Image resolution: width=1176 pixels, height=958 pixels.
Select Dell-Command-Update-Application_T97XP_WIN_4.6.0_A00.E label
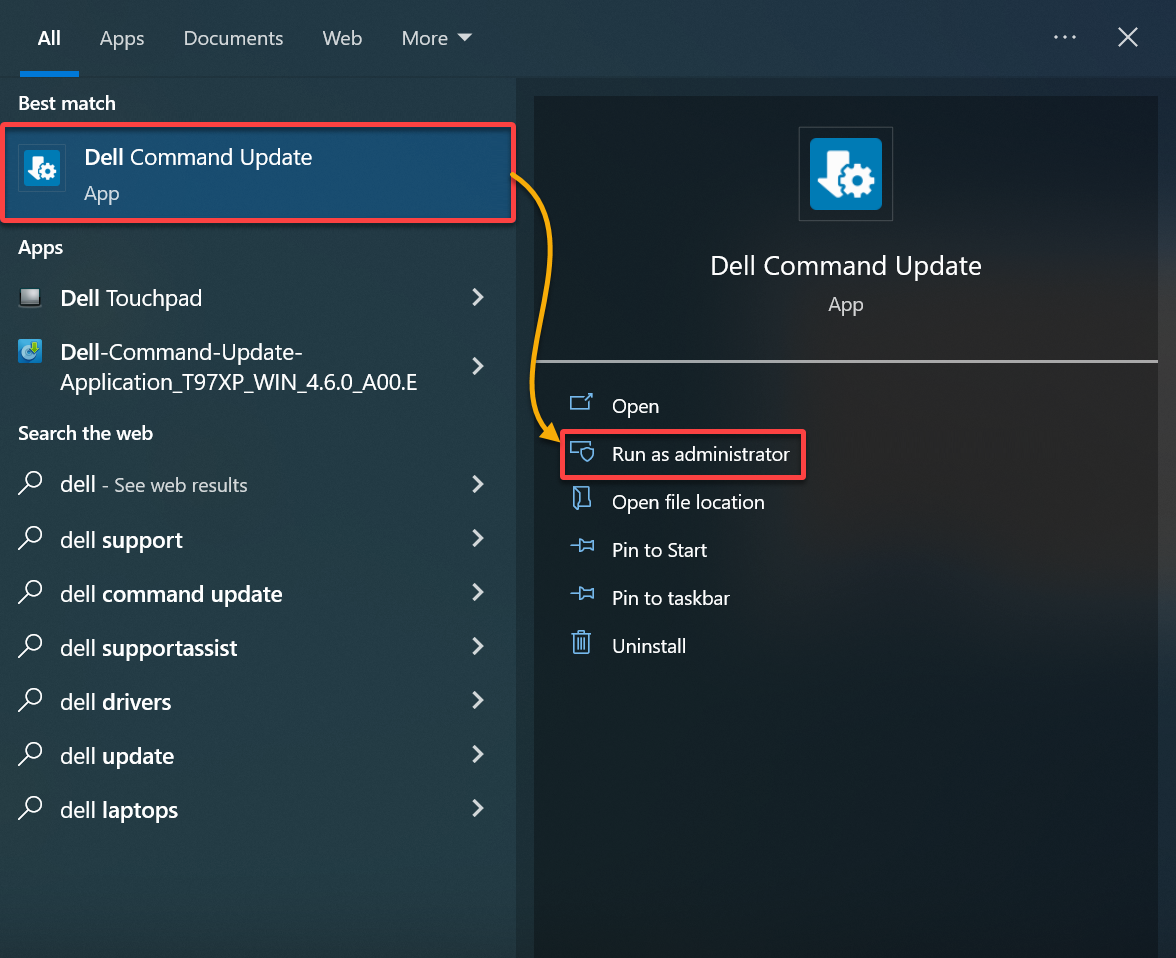pos(238,367)
